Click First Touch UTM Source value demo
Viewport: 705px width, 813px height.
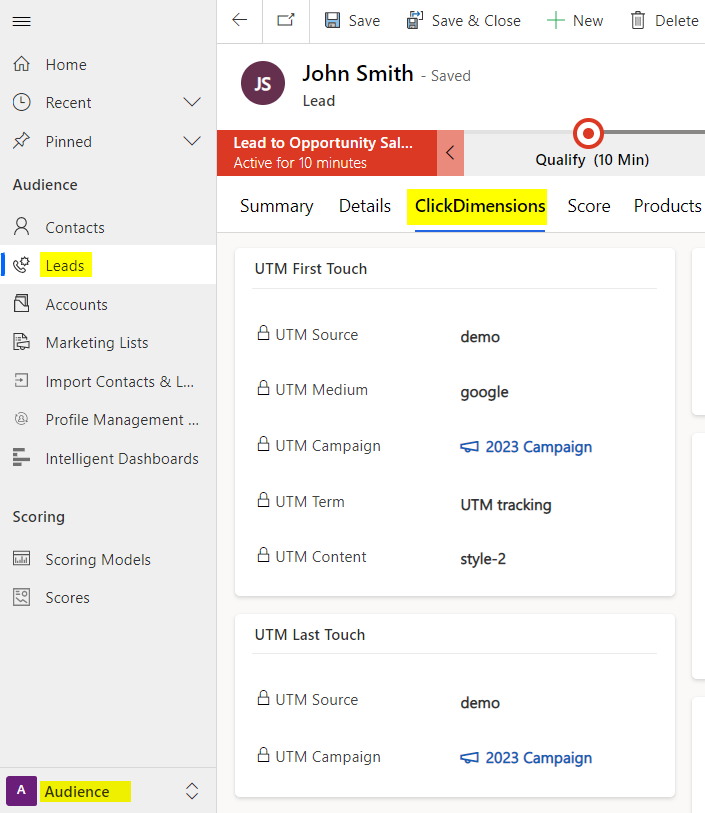480,337
